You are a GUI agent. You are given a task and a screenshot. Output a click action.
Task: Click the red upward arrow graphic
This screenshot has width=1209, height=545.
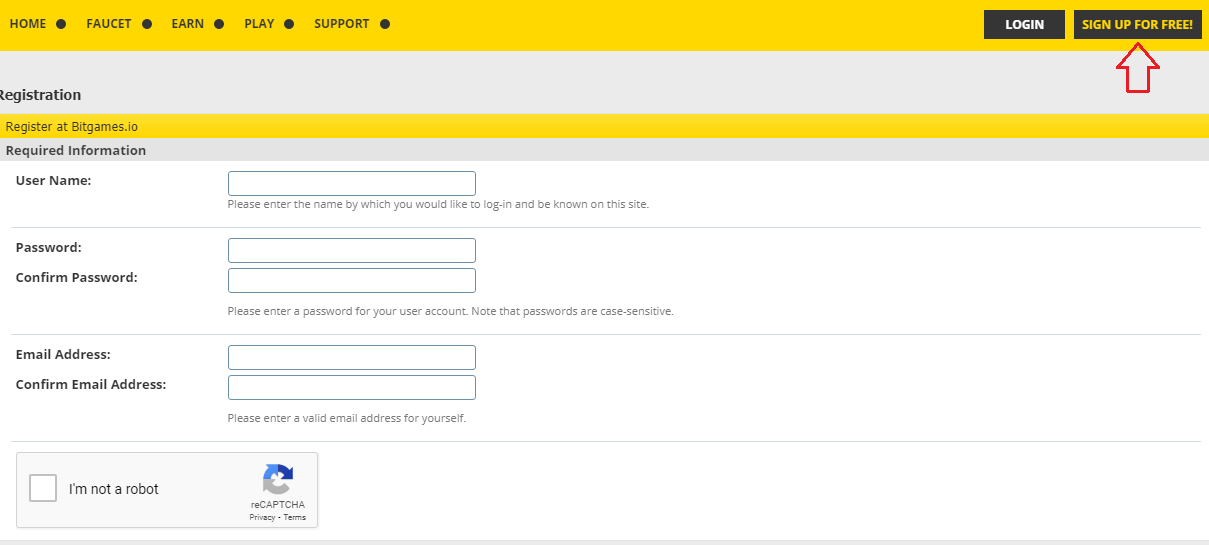tap(1137, 69)
